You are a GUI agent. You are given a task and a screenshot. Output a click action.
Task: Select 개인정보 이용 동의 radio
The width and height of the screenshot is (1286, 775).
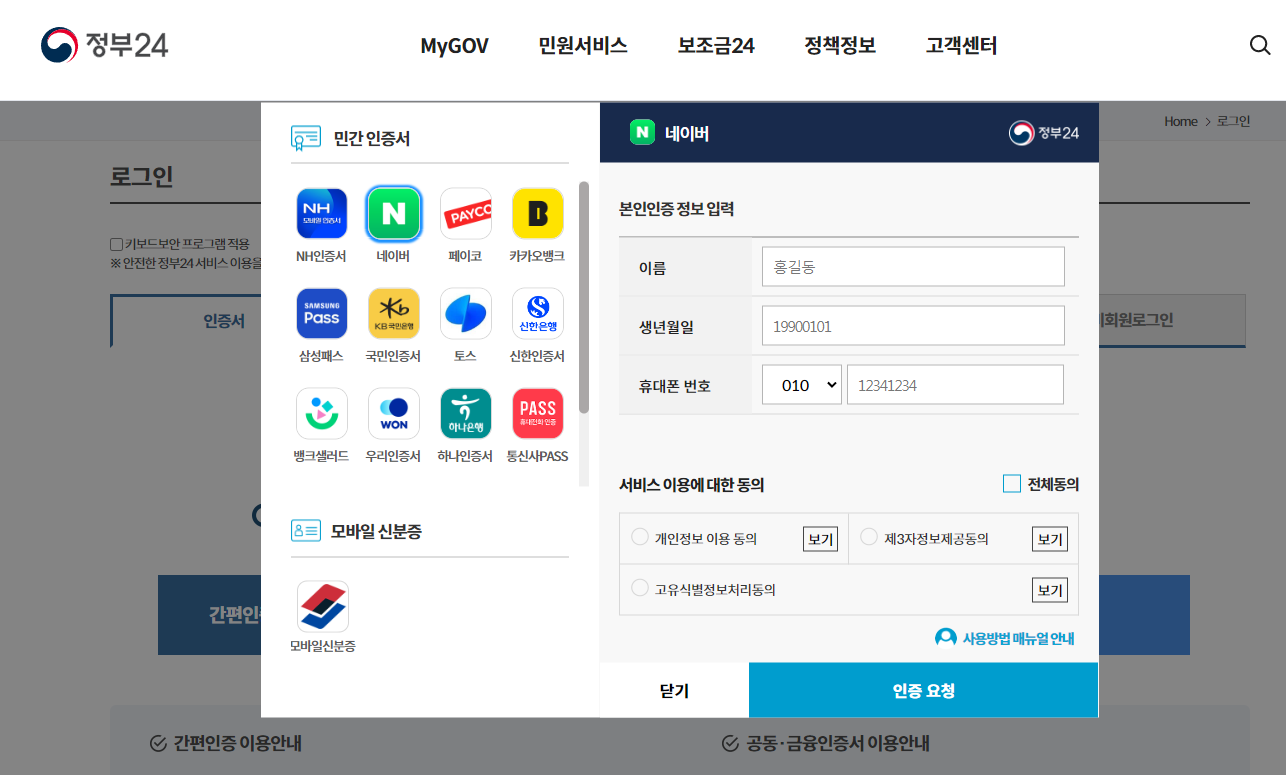pos(640,537)
